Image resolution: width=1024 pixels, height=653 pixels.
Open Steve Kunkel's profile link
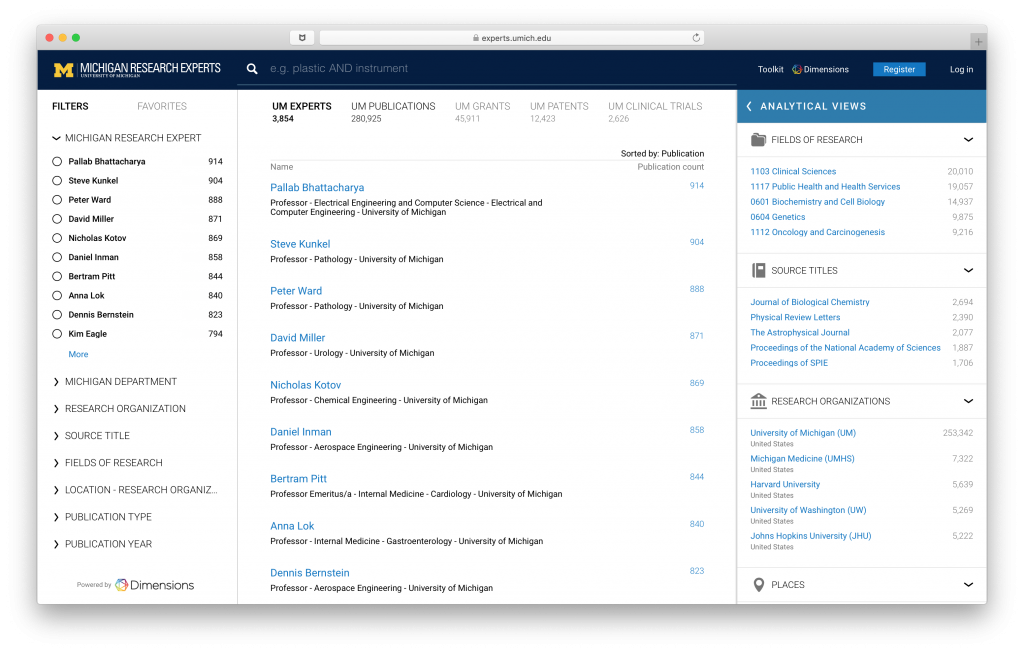click(300, 244)
